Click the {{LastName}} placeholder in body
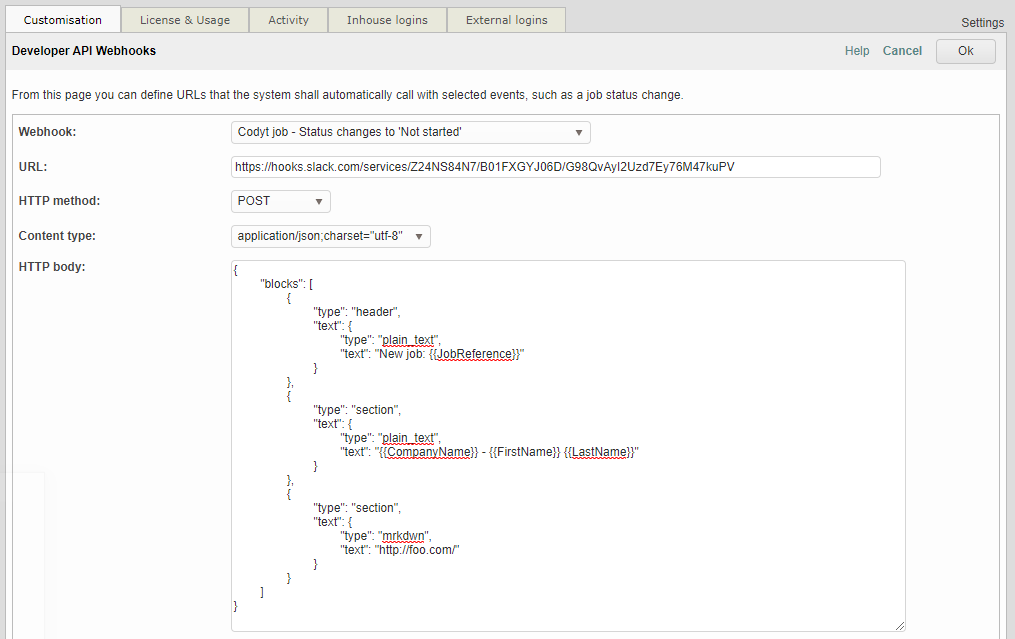Image resolution: width=1015 pixels, height=639 pixels. click(600, 452)
